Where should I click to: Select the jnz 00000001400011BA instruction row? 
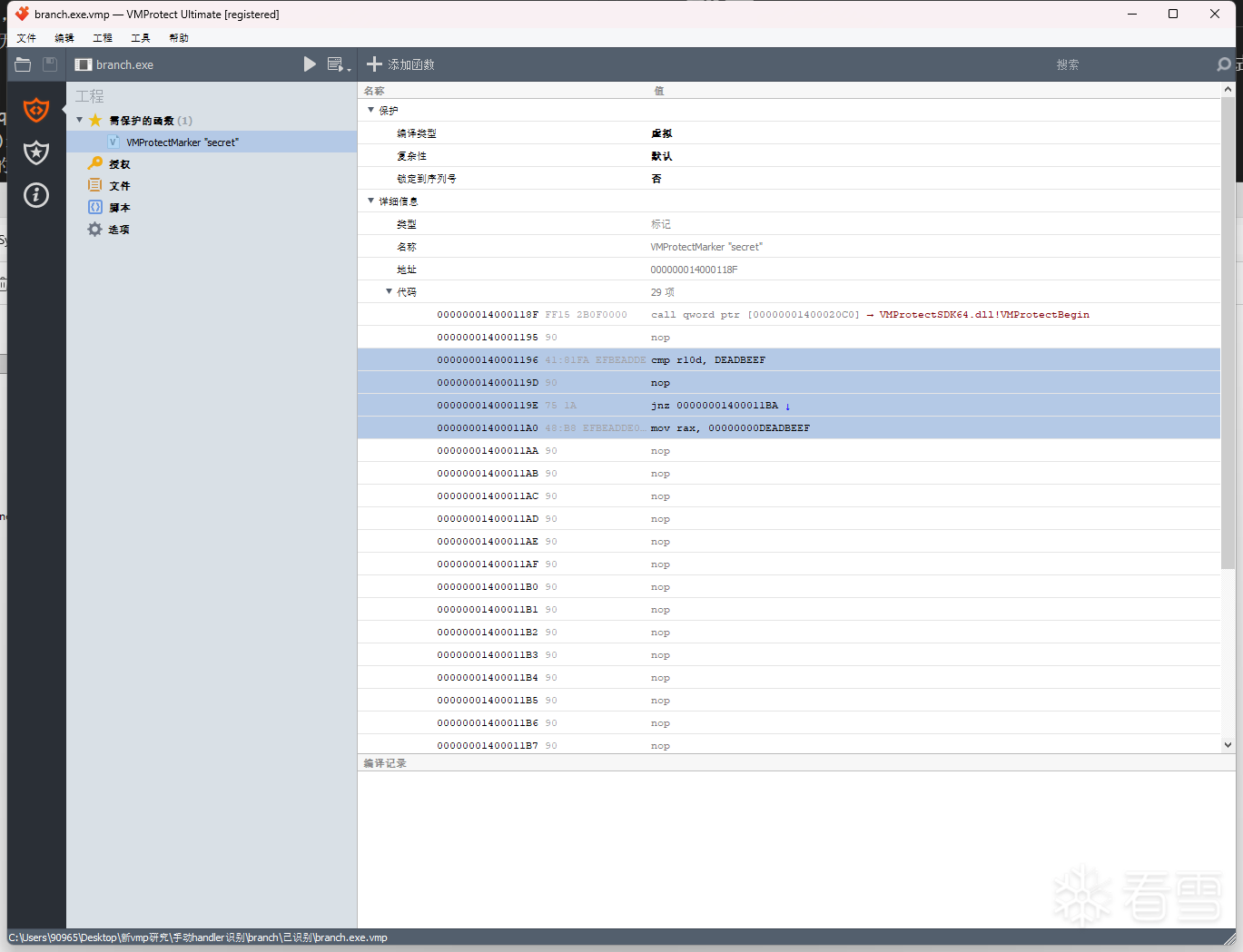pyautogui.click(x=789, y=405)
